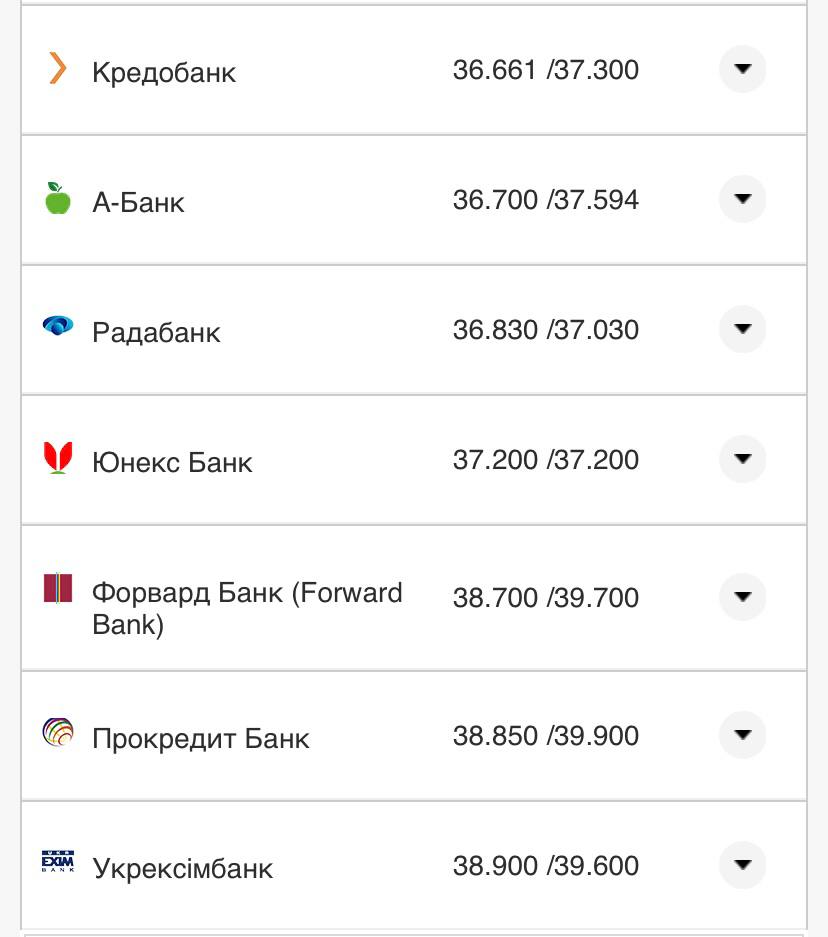Expand Юнекс Банк exchange rate details
Screen dimensions: 828x937
click(742, 459)
